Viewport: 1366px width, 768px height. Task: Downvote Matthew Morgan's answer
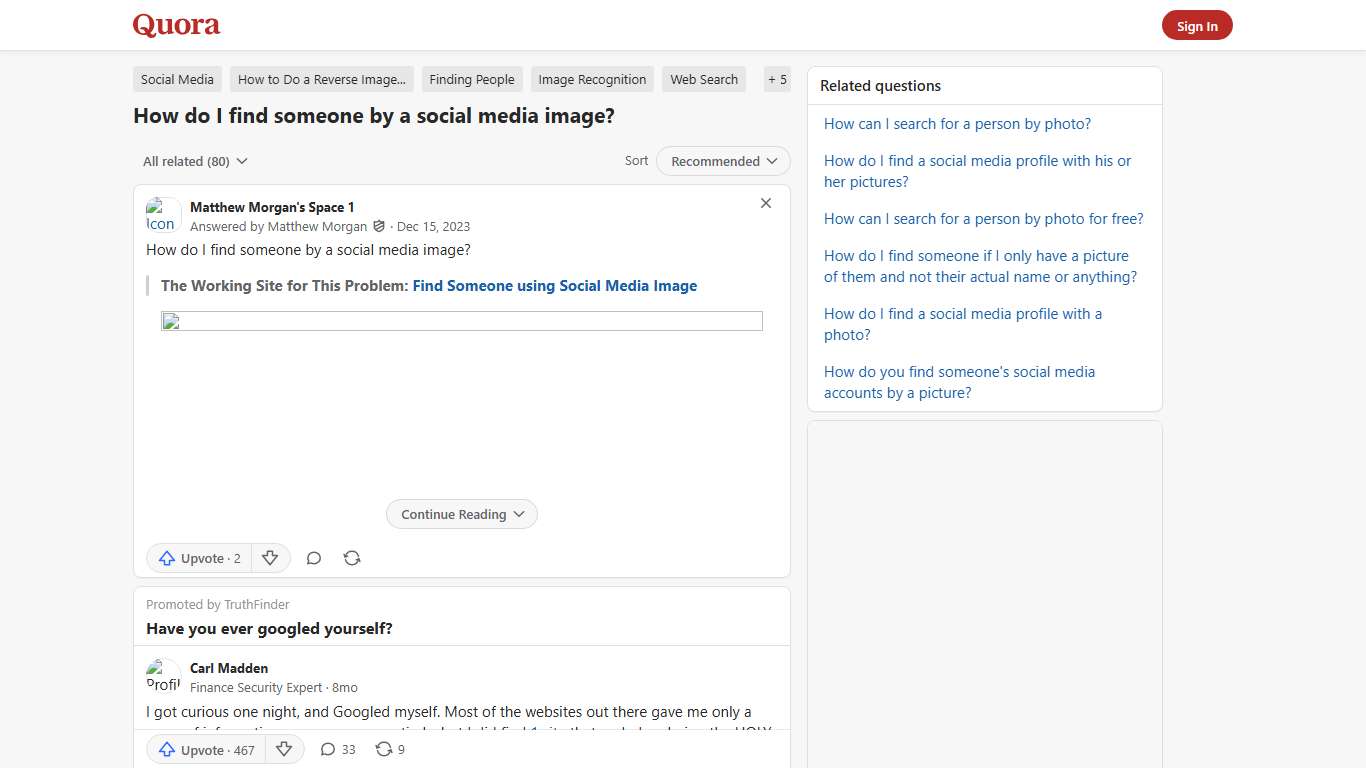coord(270,558)
